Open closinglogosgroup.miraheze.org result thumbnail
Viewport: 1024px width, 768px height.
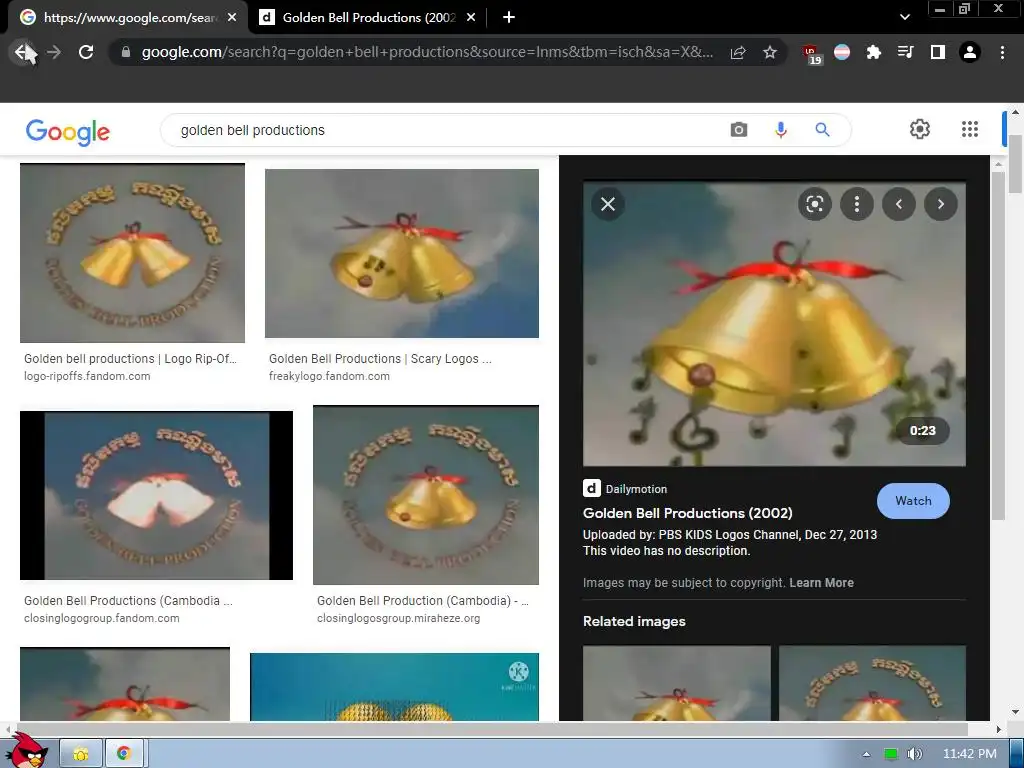click(x=426, y=495)
